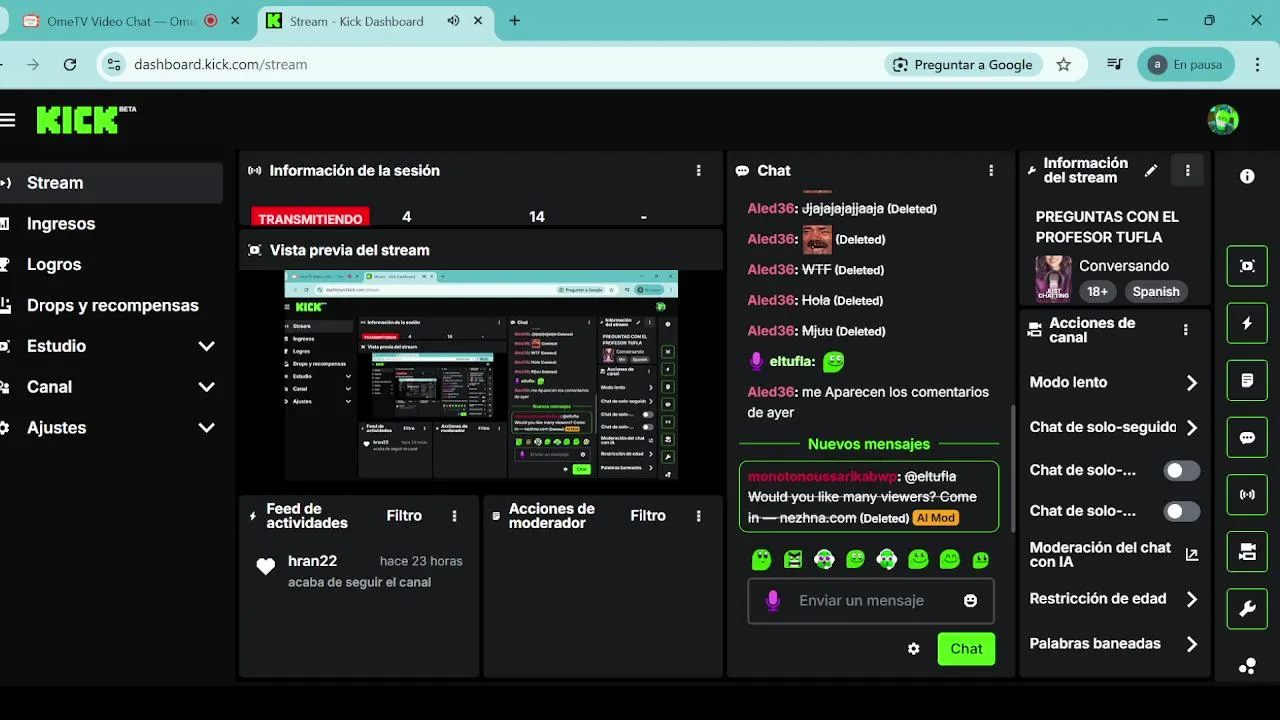The width and height of the screenshot is (1280, 720).
Task: Open a new browser tab
Action: pos(515,21)
